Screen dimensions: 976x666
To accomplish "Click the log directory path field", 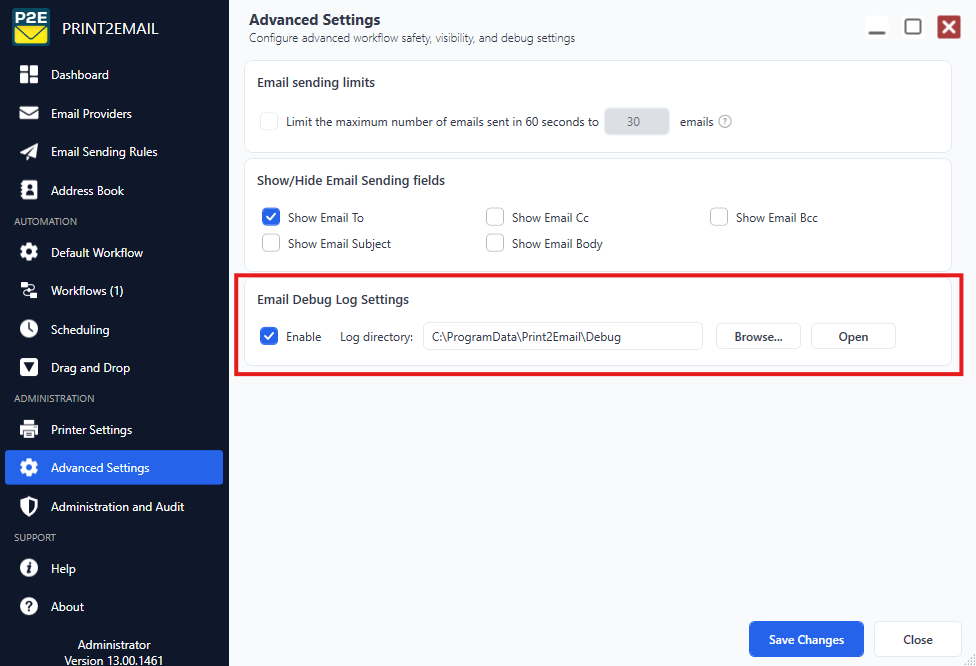I will pos(563,336).
